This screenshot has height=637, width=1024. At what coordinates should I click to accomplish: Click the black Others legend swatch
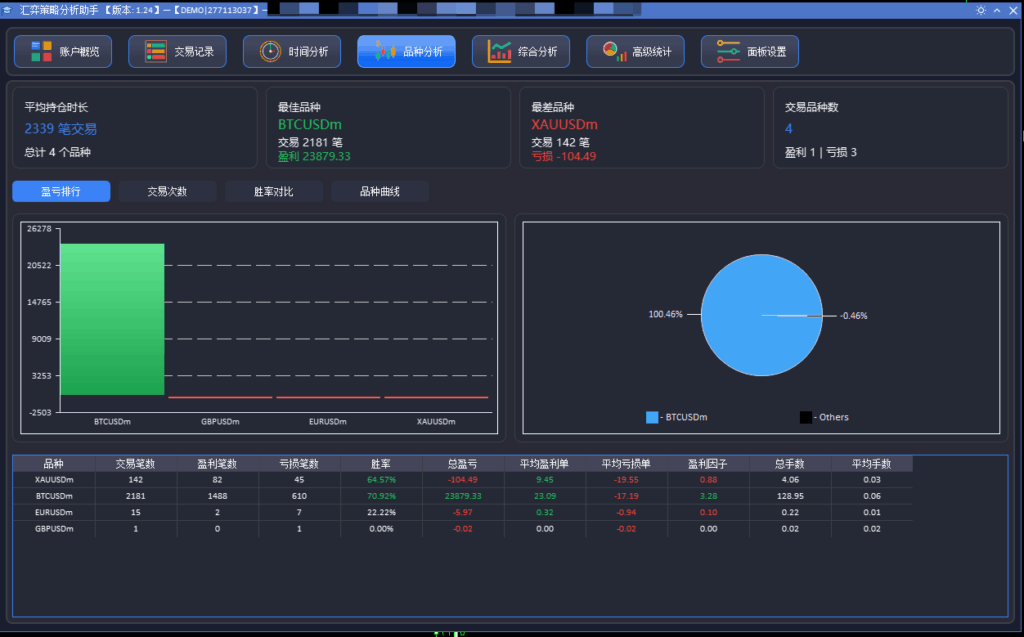coord(805,417)
